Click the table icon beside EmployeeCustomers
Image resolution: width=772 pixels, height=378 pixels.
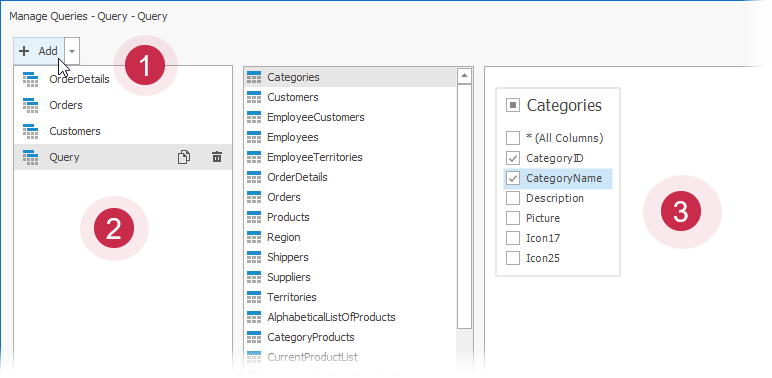pos(254,117)
